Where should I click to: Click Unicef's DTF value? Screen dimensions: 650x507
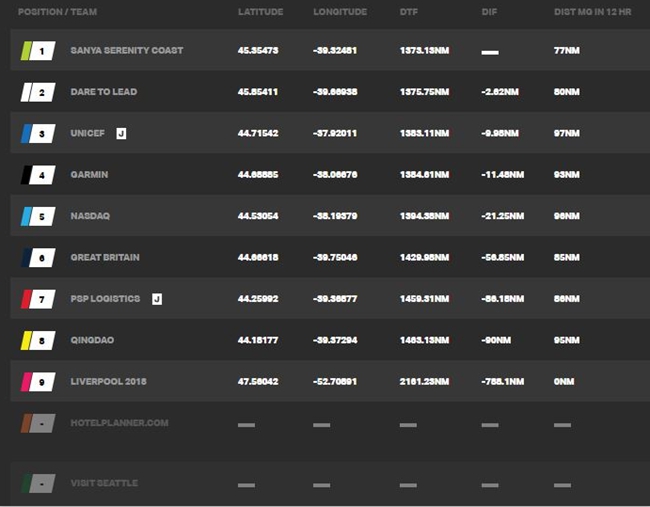424,133
